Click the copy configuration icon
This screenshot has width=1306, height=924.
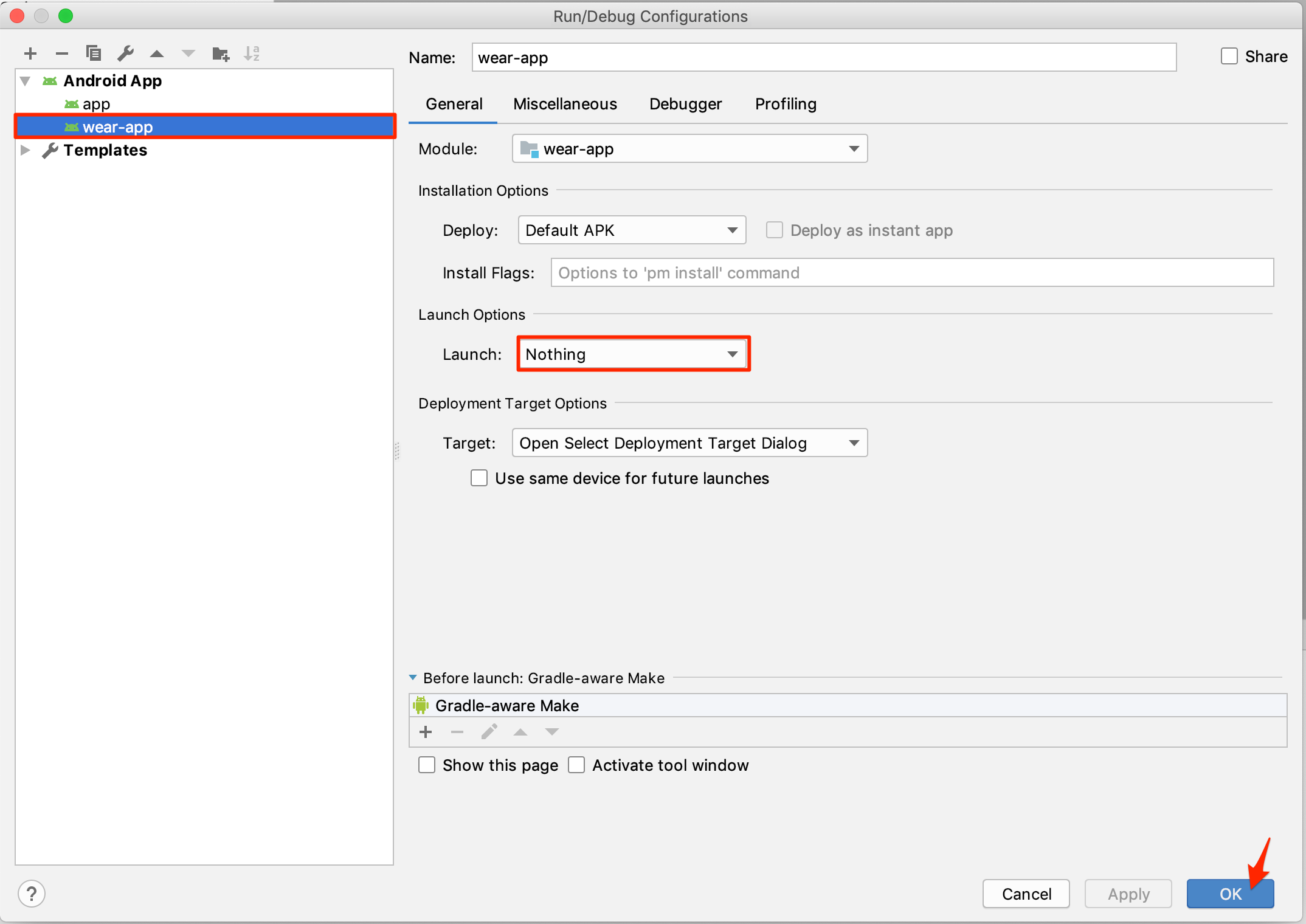coord(94,53)
